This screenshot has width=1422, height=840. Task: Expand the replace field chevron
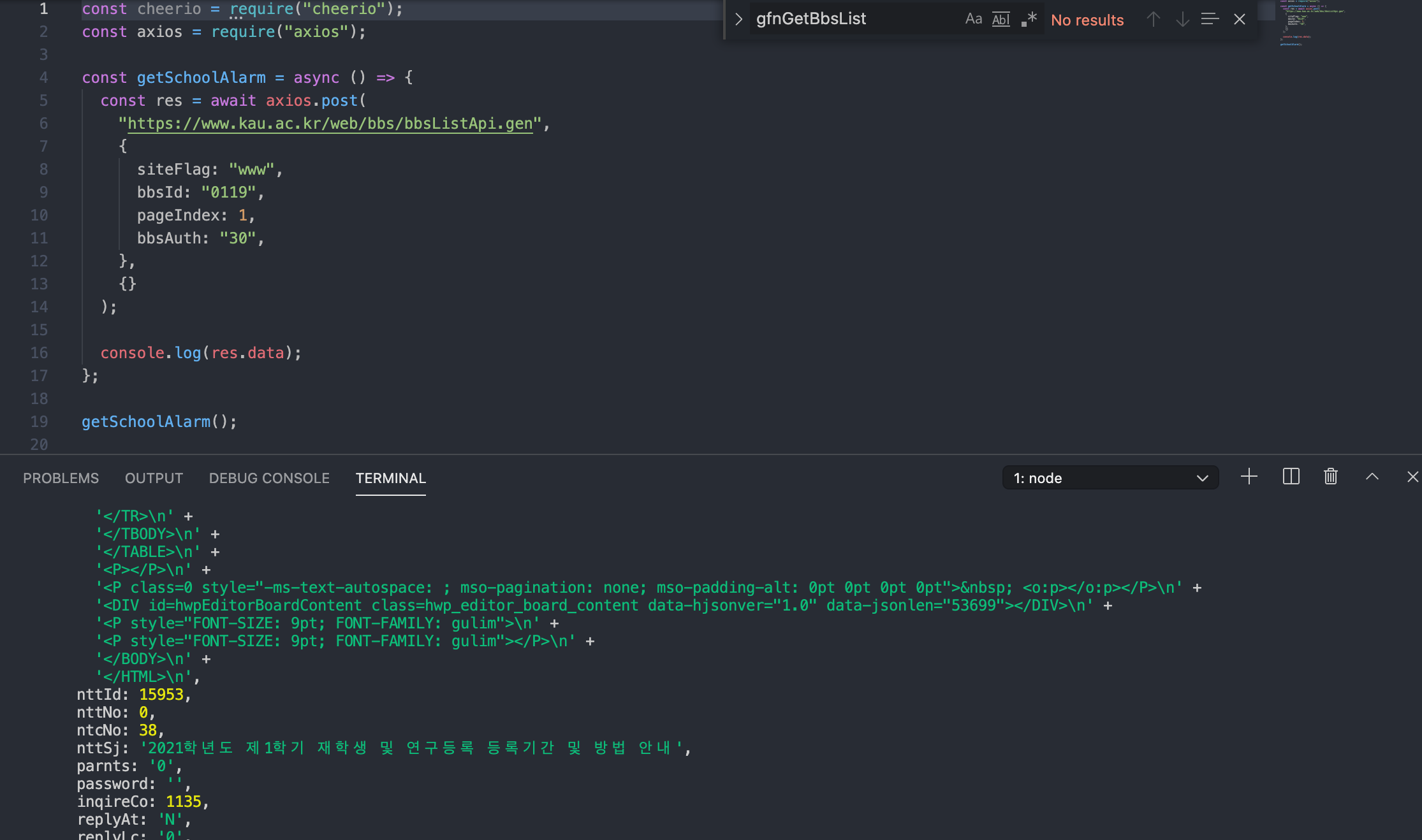(738, 19)
